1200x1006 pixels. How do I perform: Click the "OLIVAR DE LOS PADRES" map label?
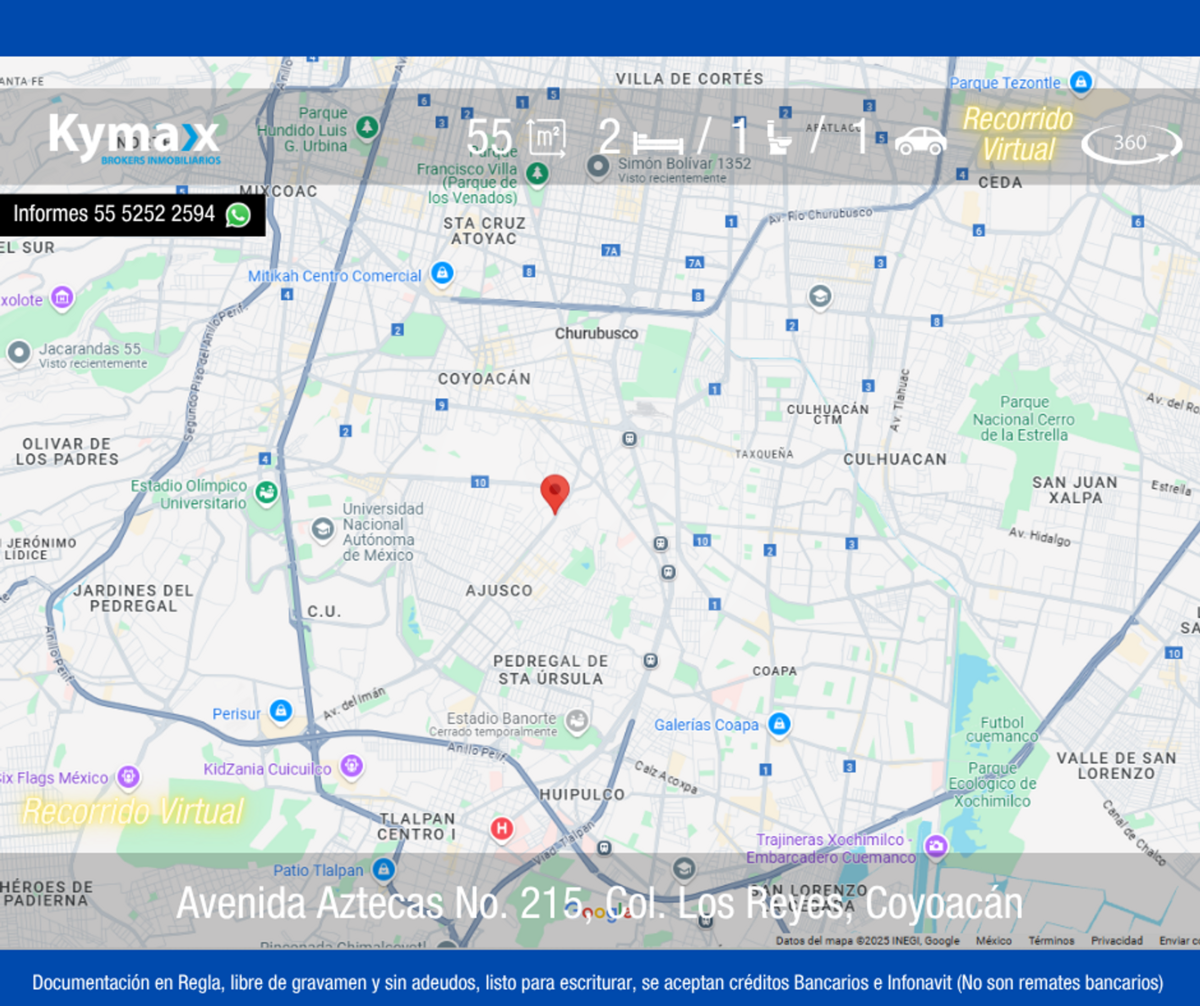(67, 451)
